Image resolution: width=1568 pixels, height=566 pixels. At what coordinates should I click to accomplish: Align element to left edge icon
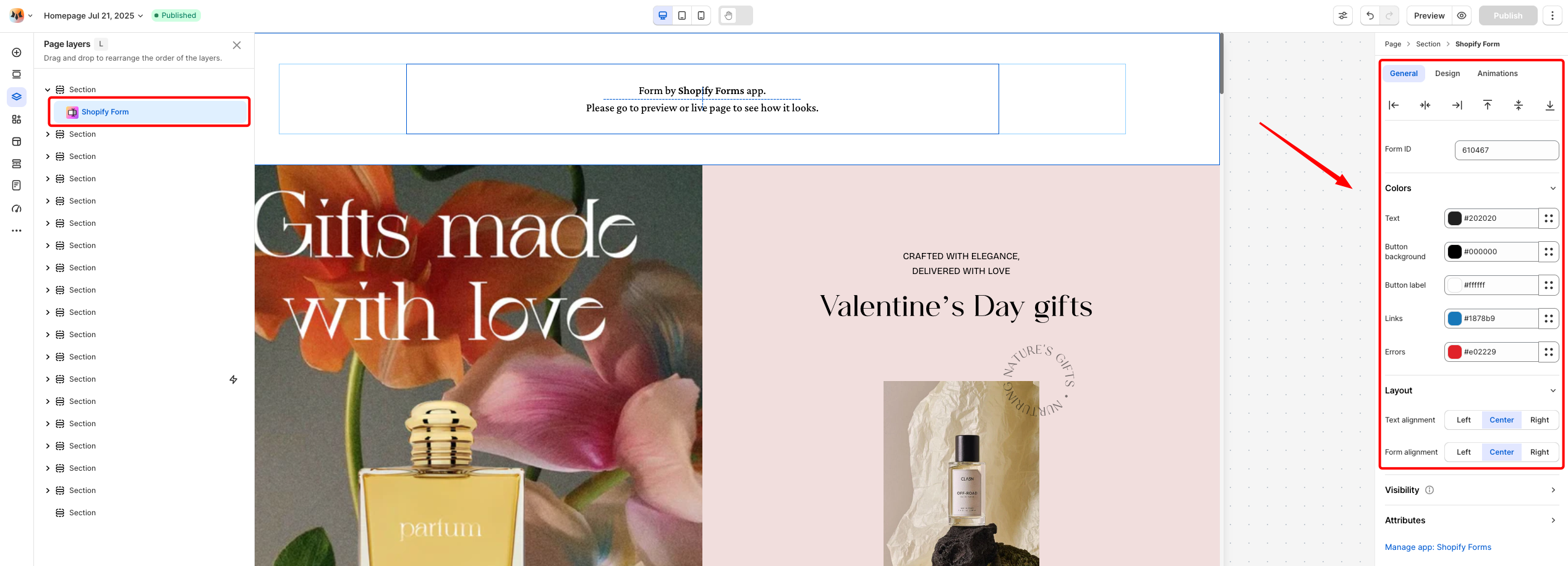[1394, 105]
